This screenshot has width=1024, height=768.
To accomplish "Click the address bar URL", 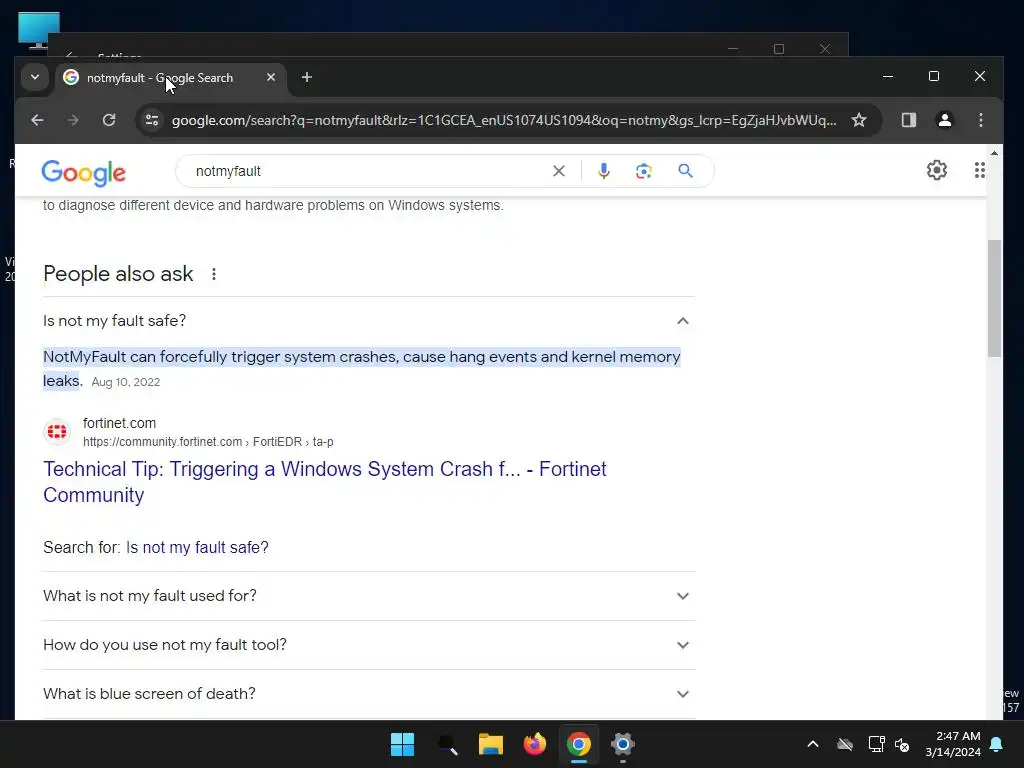I will pos(504,120).
